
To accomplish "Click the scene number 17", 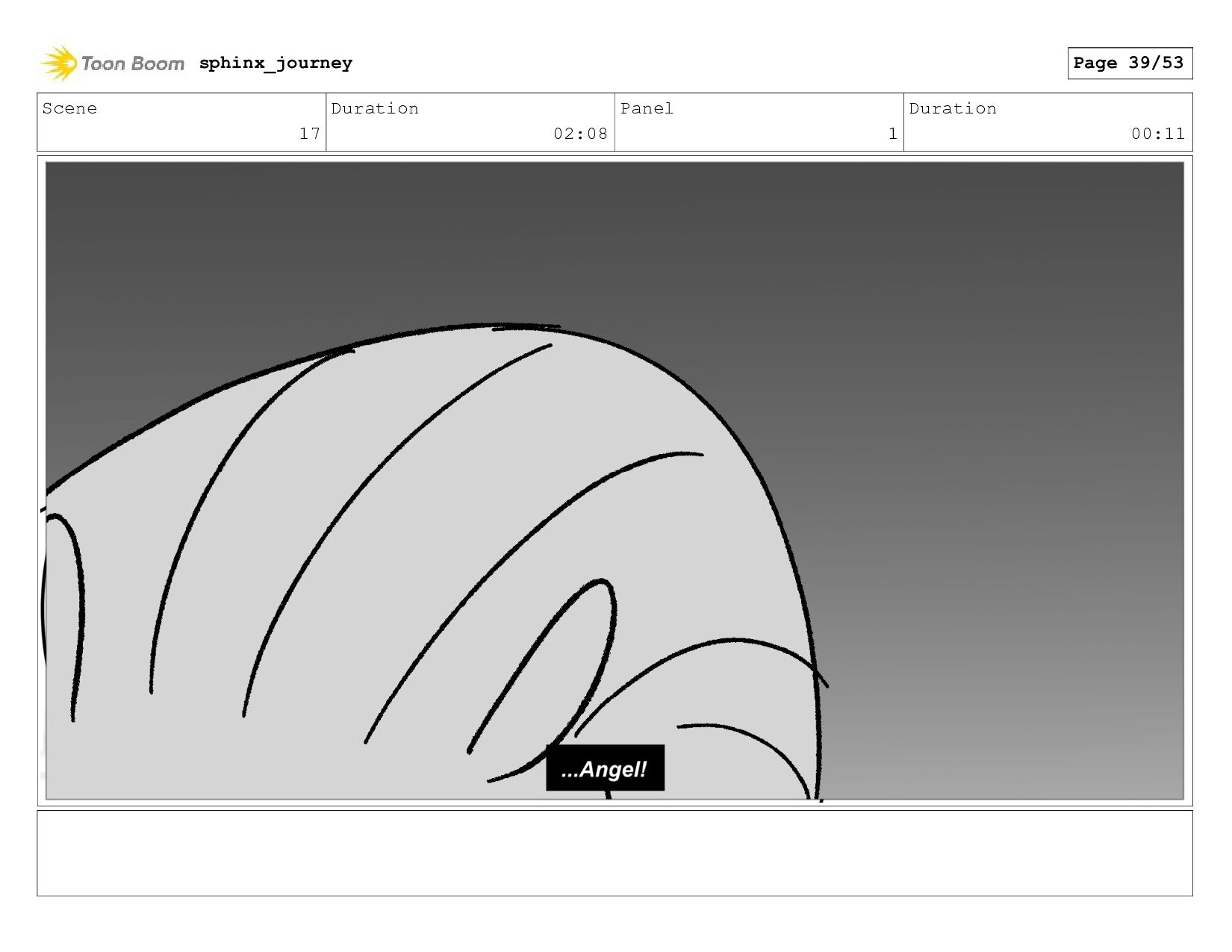I will pyautogui.click(x=310, y=134).
